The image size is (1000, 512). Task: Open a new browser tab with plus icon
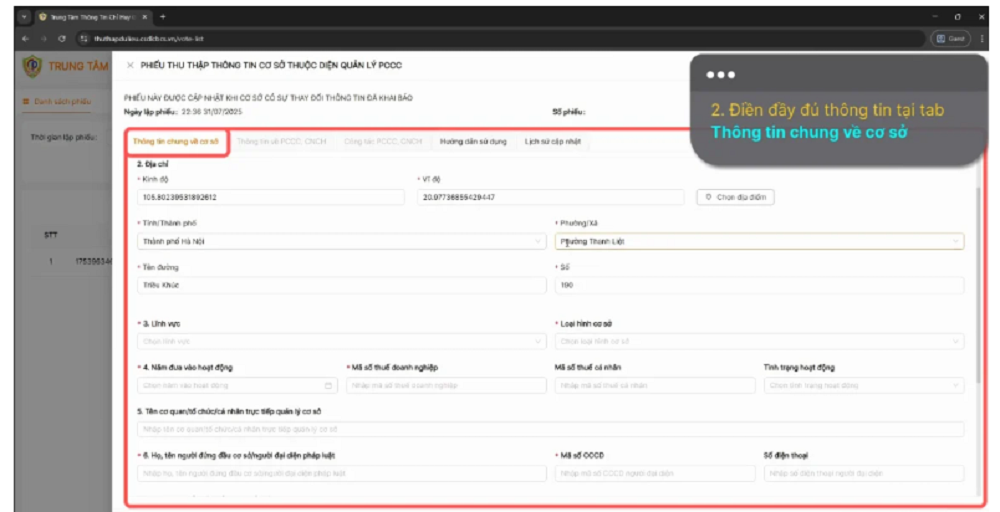(163, 17)
